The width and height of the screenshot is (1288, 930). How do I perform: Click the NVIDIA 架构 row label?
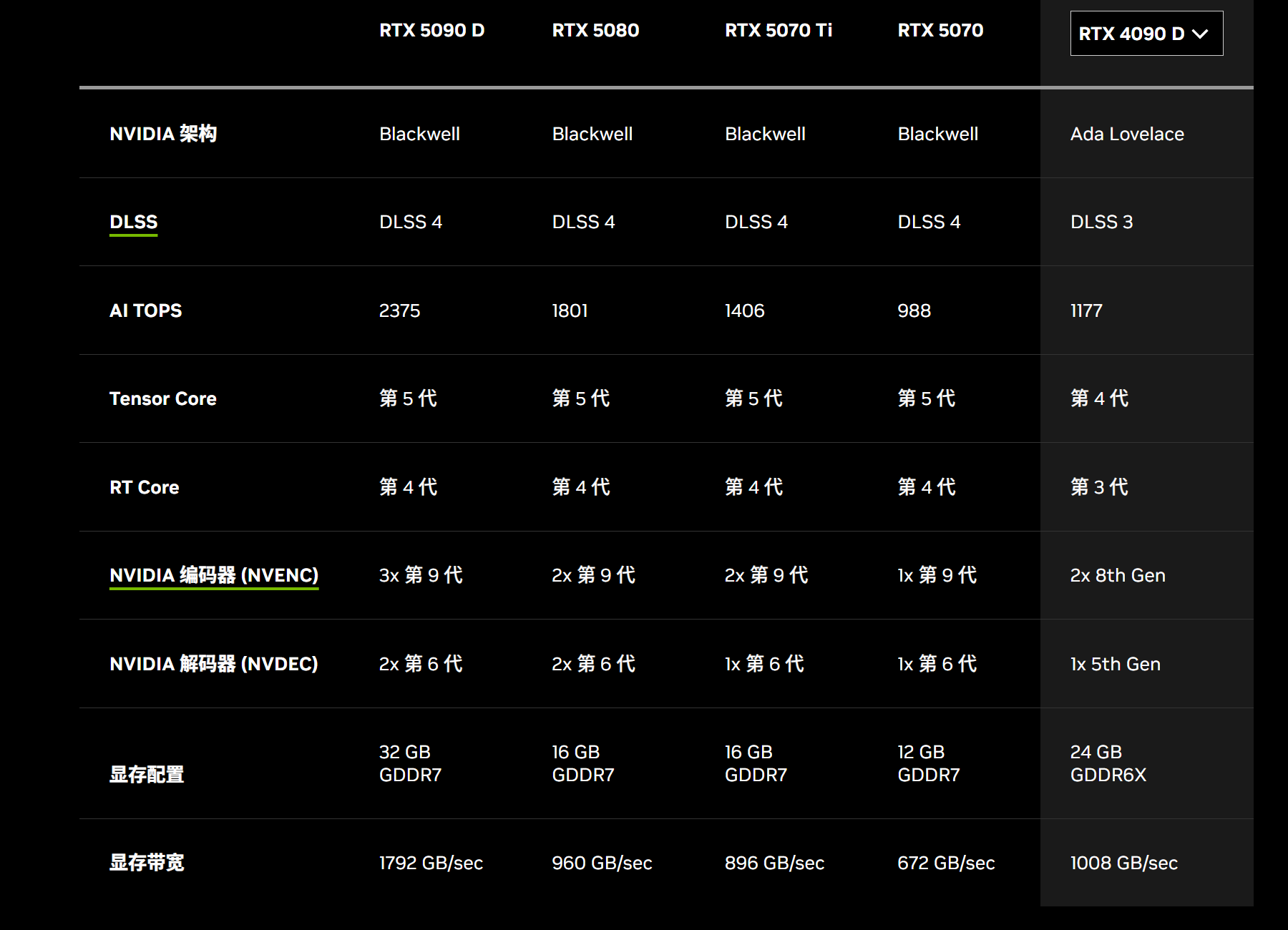tap(163, 134)
